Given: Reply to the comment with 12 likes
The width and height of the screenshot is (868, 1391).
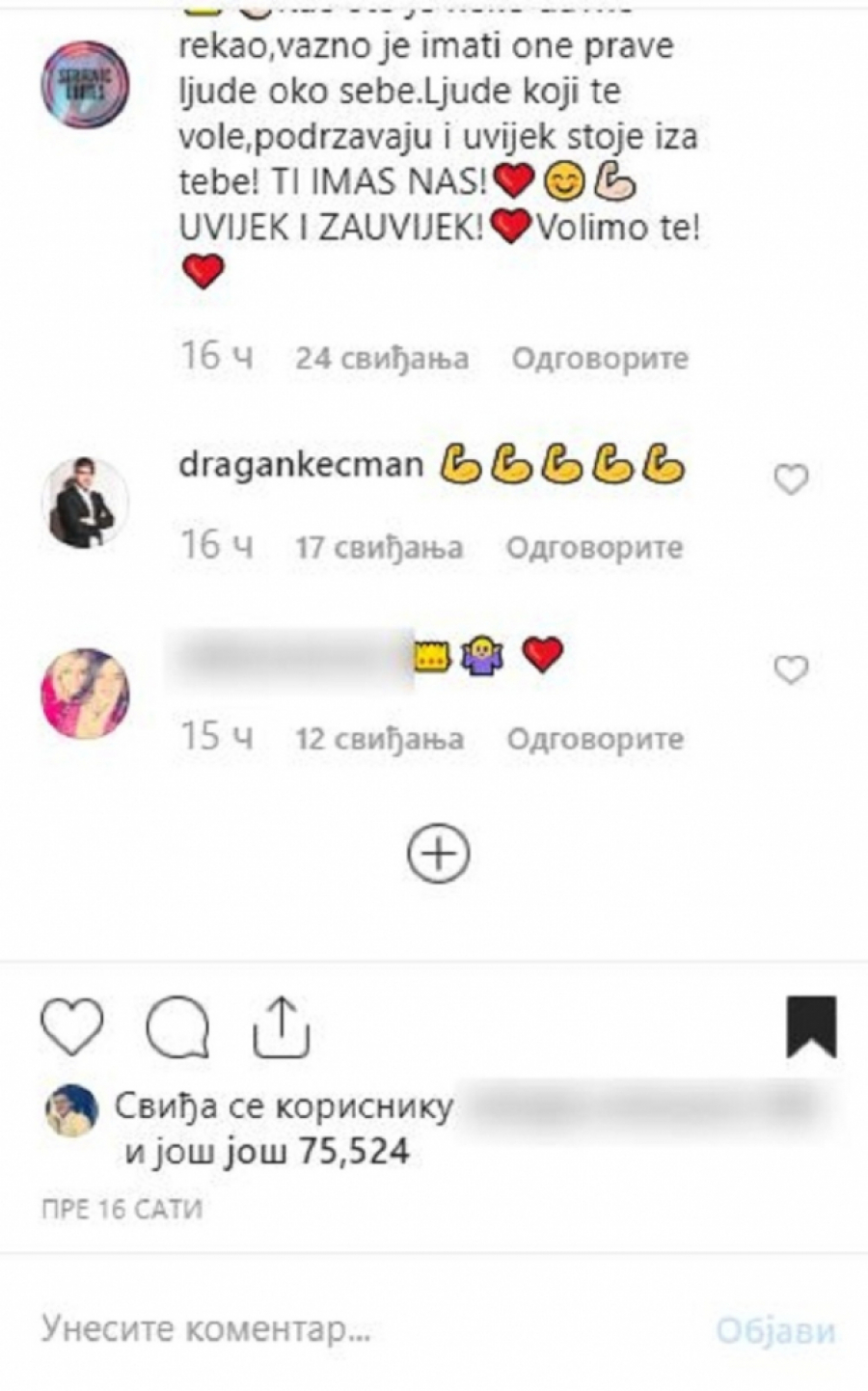Looking at the screenshot, I should pyautogui.click(x=595, y=739).
